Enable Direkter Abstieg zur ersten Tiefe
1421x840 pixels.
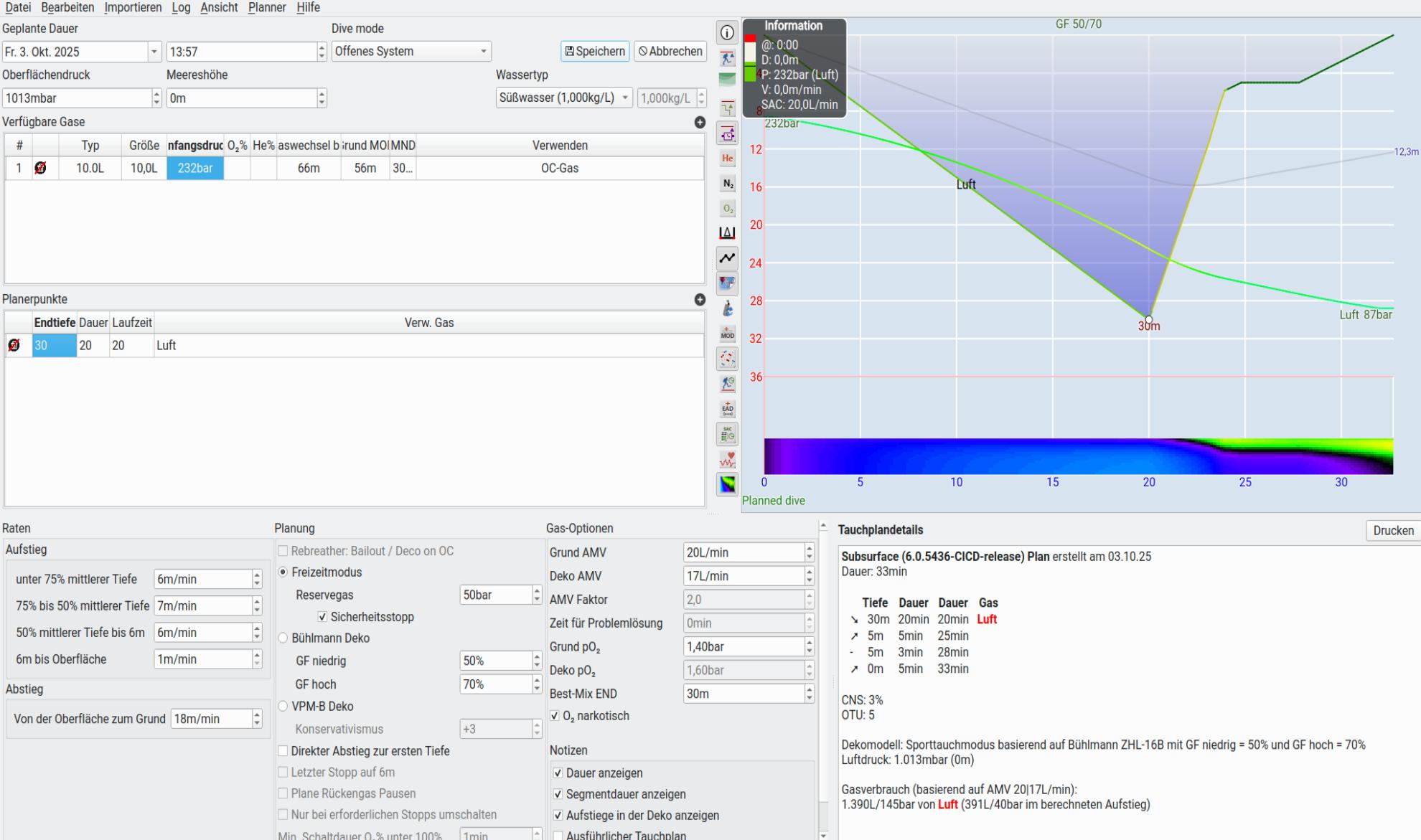click(283, 751)
